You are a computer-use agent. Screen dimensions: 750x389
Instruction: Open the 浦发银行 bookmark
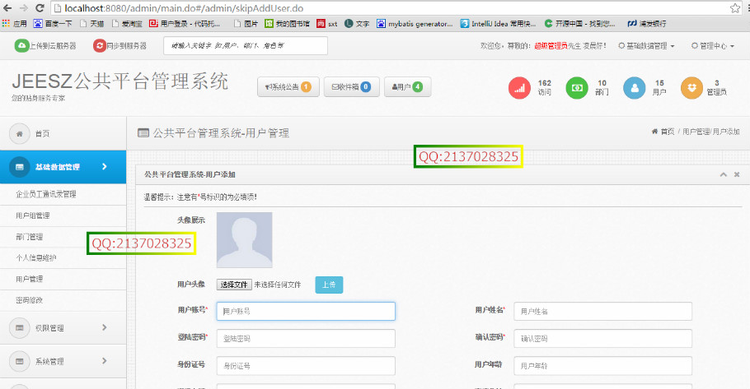point(647,23)
